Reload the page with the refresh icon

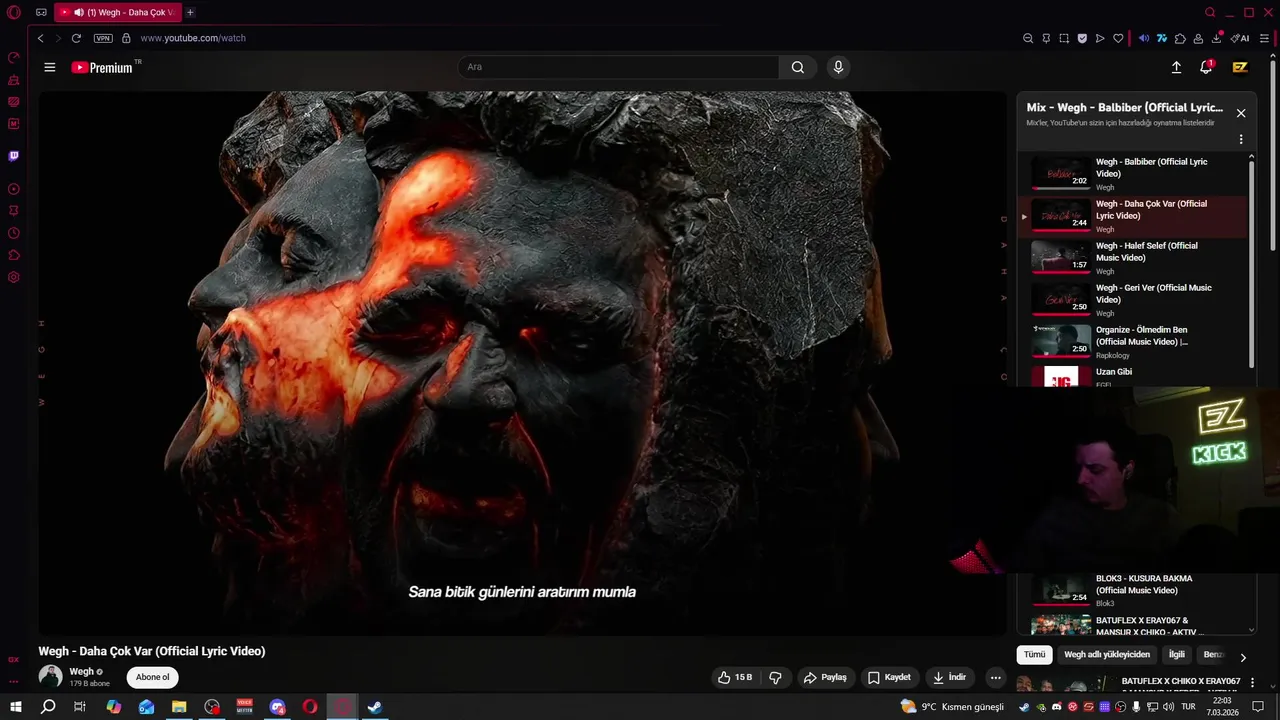(x=76, y=38)
